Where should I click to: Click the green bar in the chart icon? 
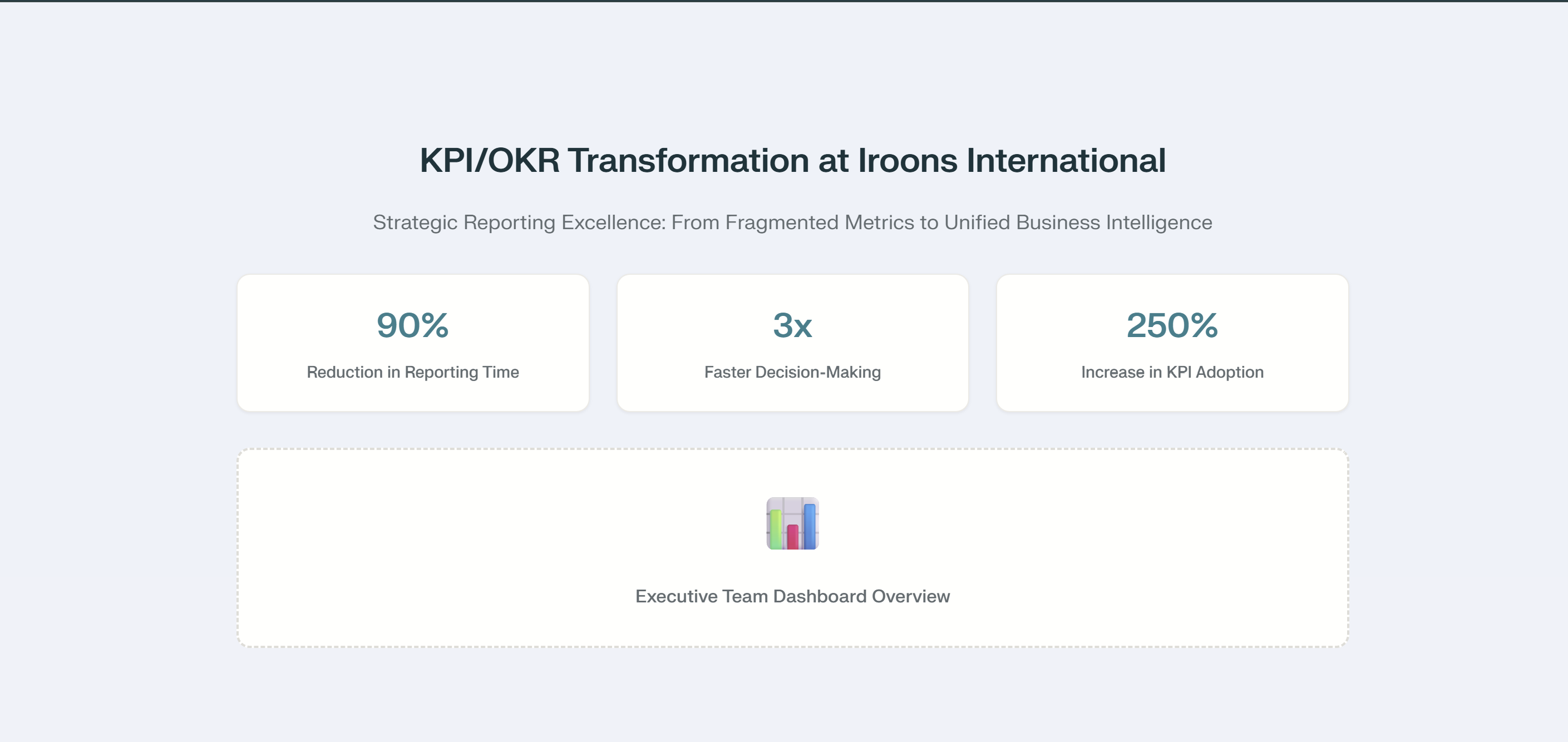[775, 529]
